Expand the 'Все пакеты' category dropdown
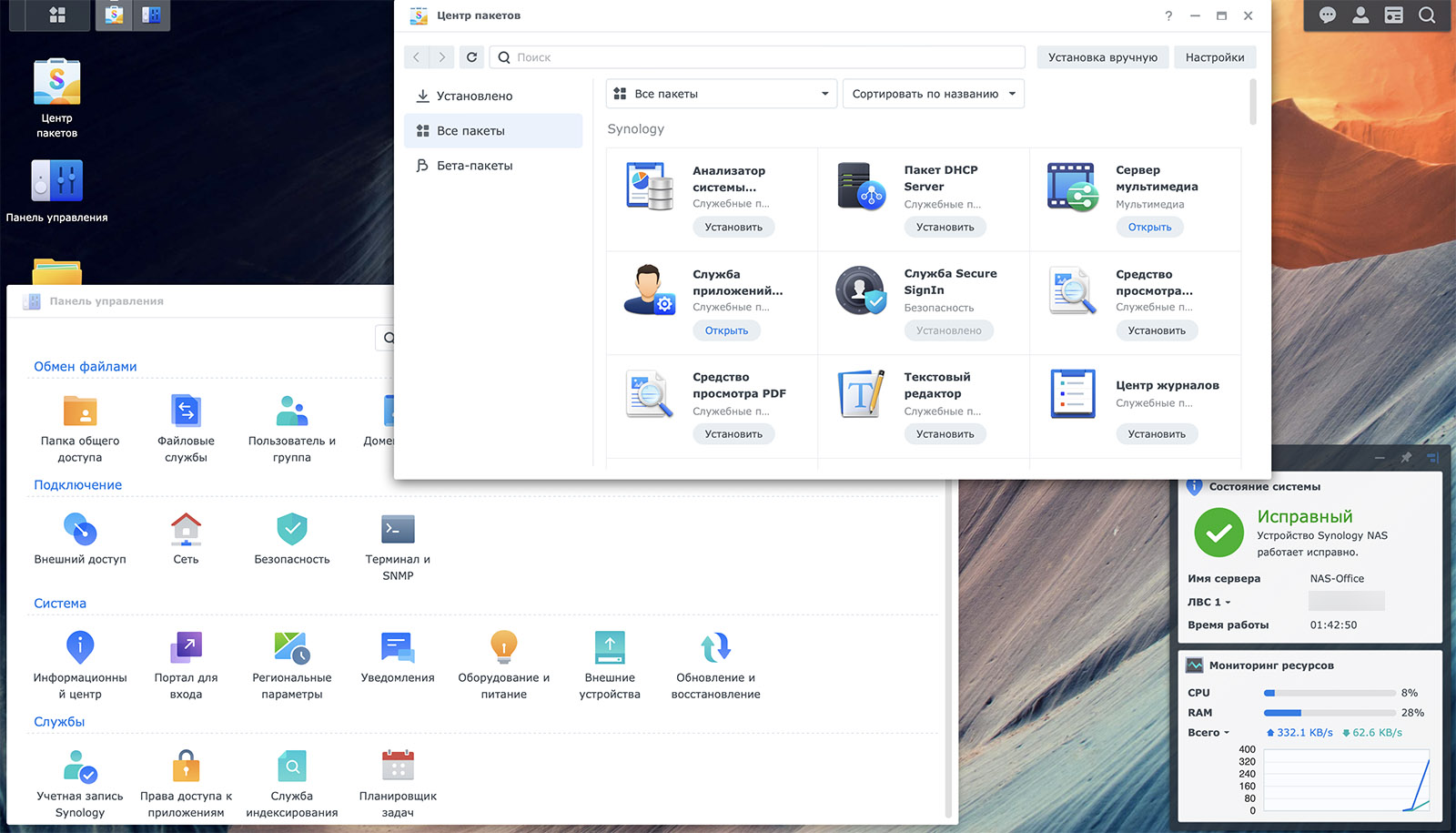 coord(721,94)
